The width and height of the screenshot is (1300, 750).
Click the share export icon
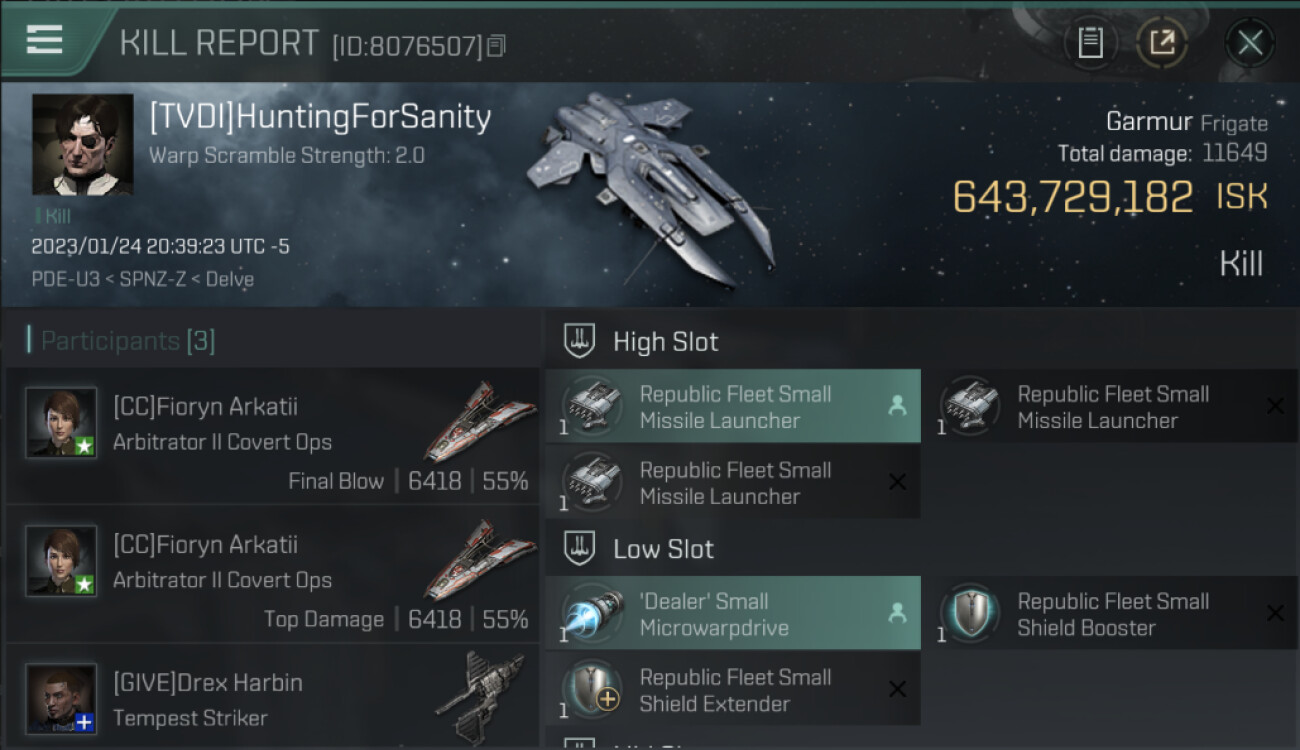1162,43
